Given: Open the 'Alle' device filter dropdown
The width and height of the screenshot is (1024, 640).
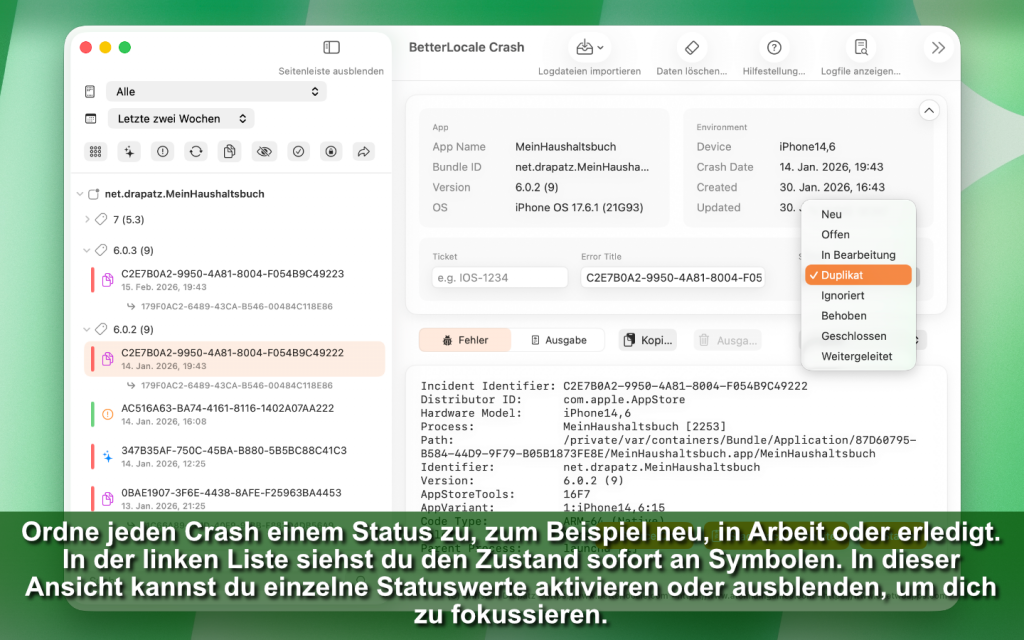Looking at the screenshot, I should (216, 91).
